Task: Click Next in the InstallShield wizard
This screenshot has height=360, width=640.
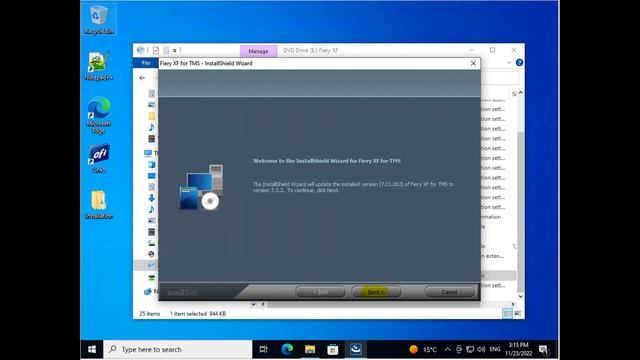Action: [376, 292]
